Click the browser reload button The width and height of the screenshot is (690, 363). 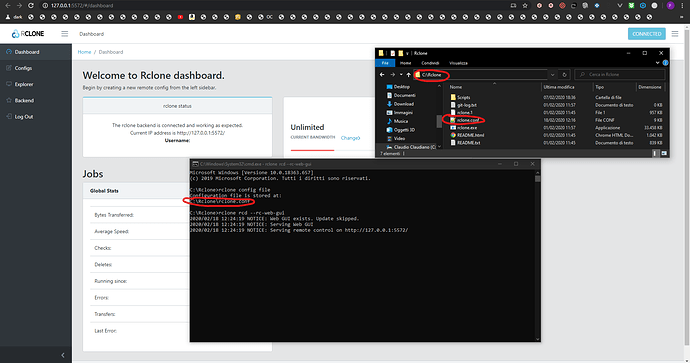coord(31,5)
